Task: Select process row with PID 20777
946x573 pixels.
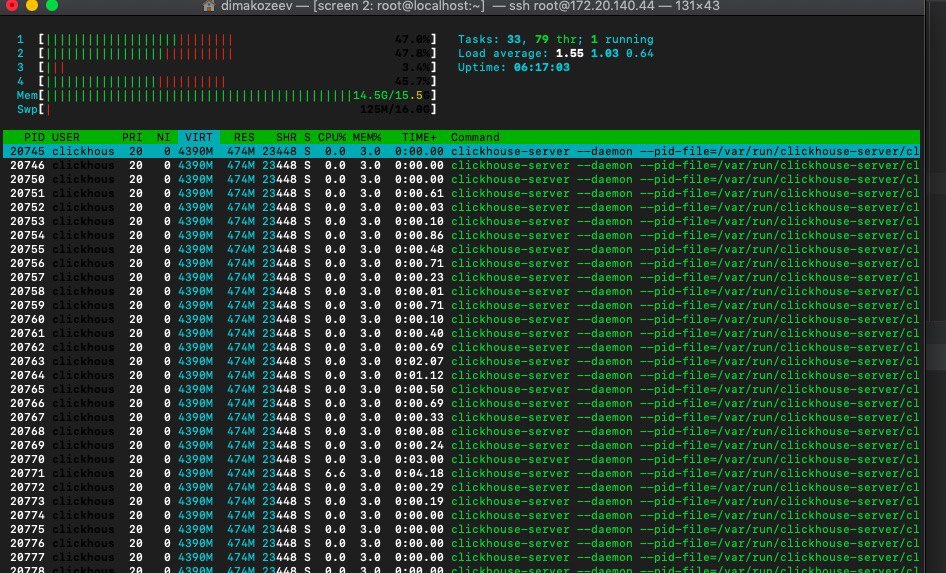Action: tap(462, 557)
